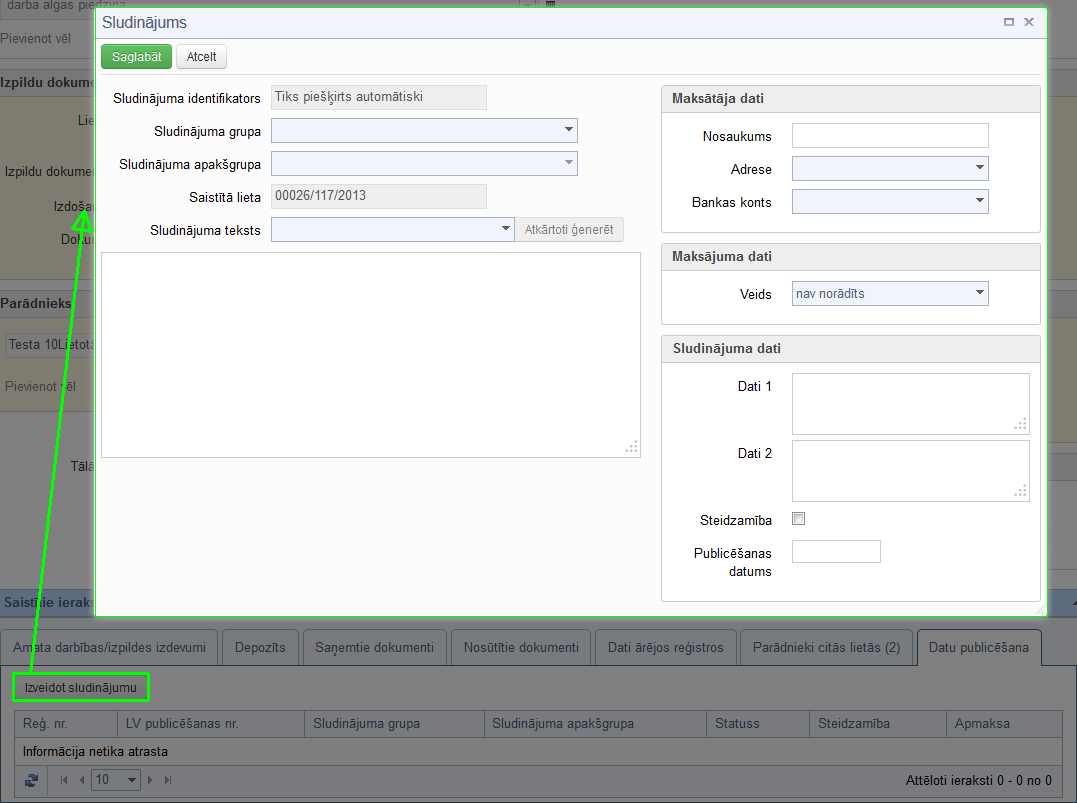The height and width of the screenshot is (803, 1077).
Task: Expand the Sludinājuma teksts dropdown
Action: pyautogui.click(x=506, y=229)
